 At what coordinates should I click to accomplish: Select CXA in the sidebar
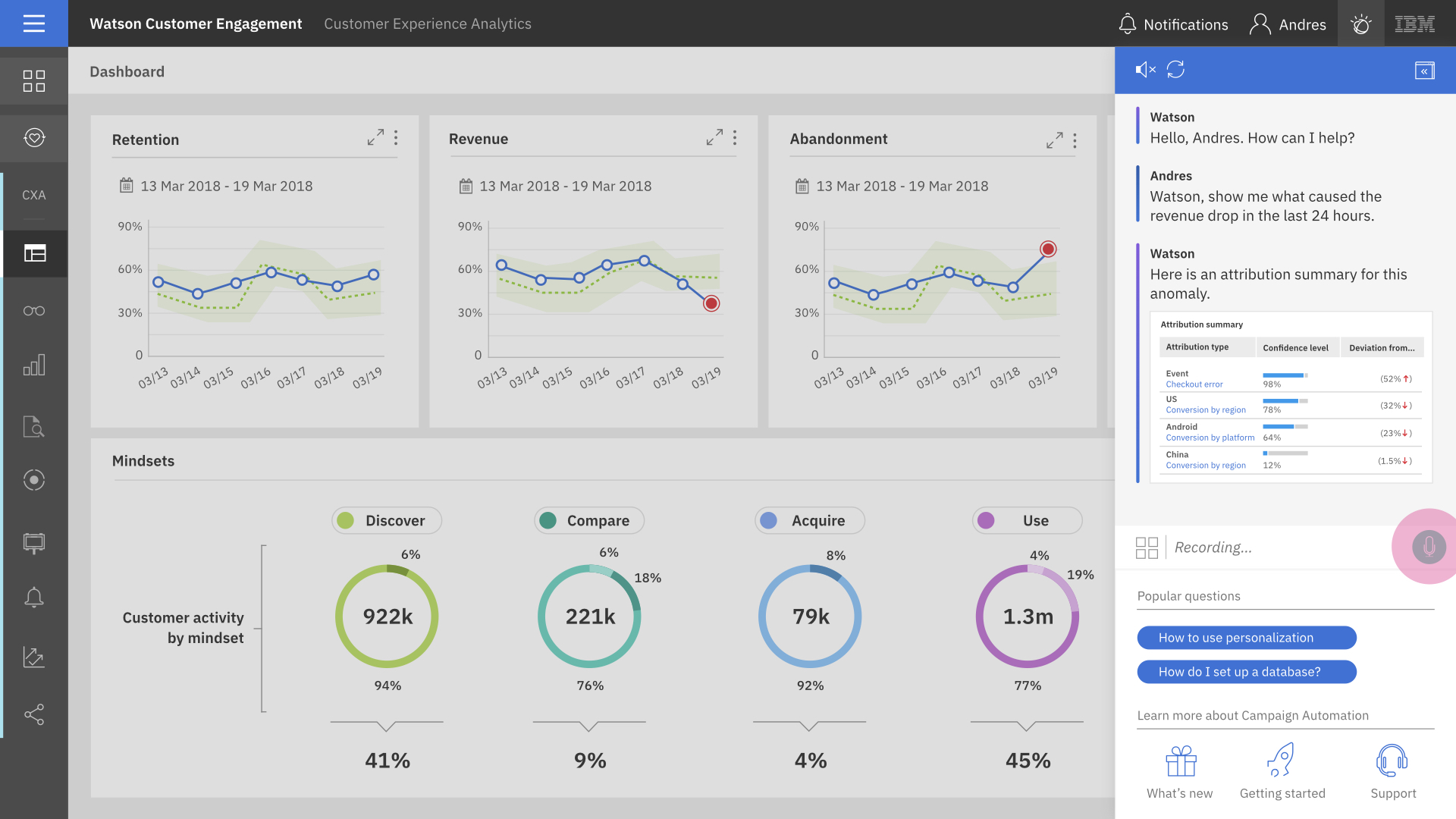(34, 195)
